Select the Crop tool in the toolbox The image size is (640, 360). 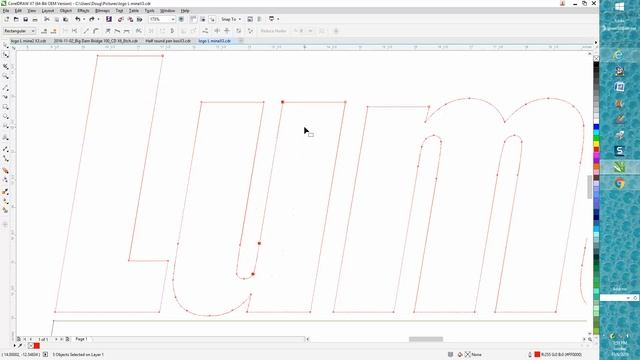[x=6, y=66]
